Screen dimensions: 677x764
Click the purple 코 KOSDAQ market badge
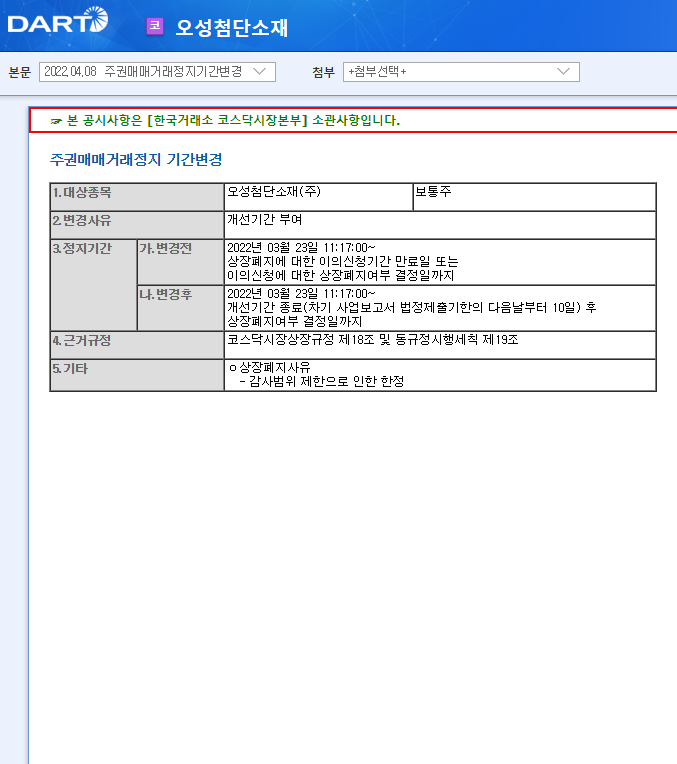155,26
